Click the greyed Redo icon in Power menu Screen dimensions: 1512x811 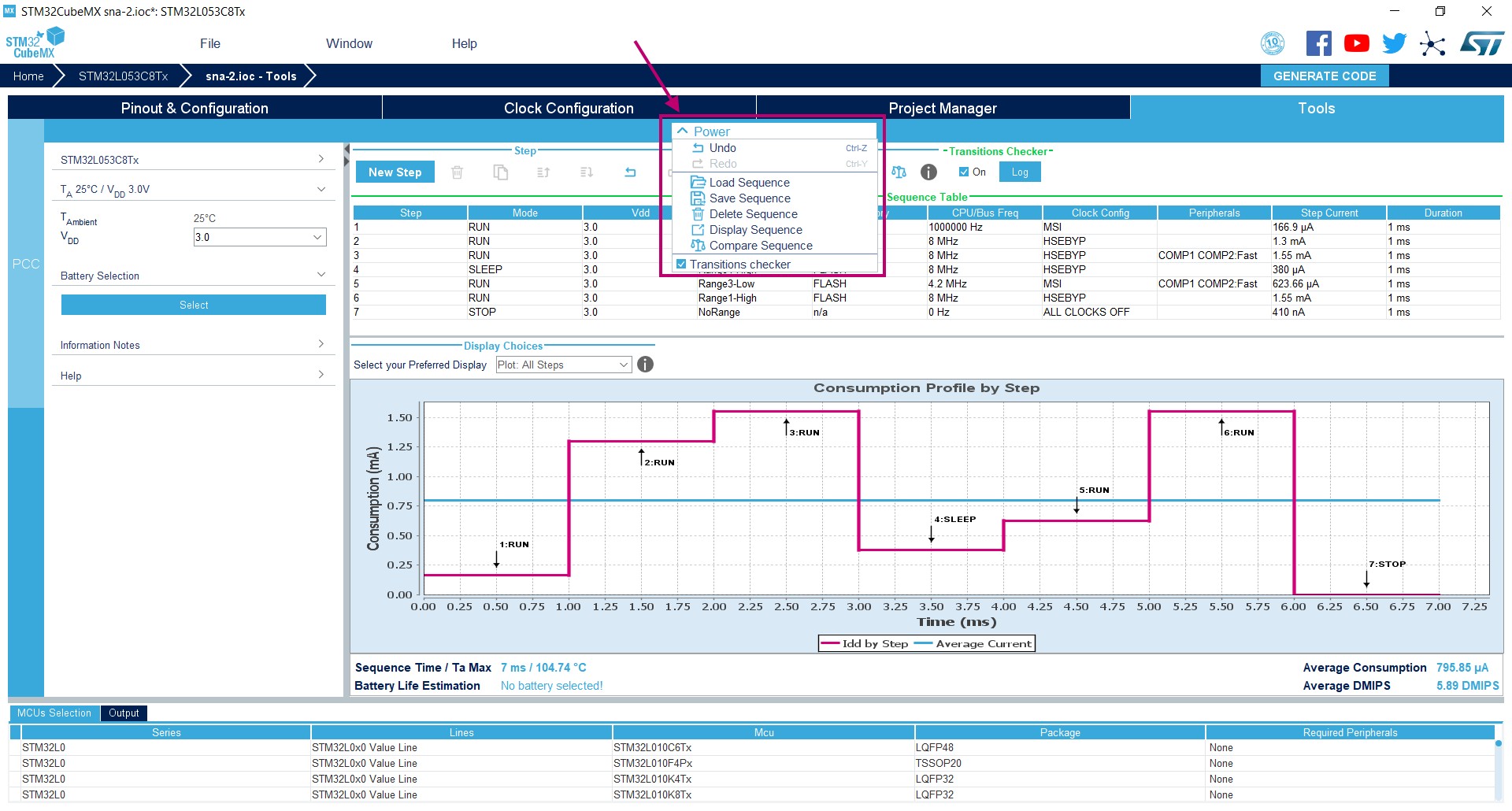click(698, 164)
